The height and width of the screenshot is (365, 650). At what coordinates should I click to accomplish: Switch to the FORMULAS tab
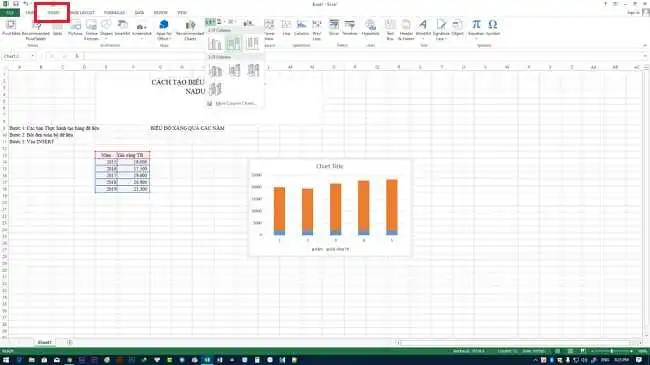(x=114, y=13)
